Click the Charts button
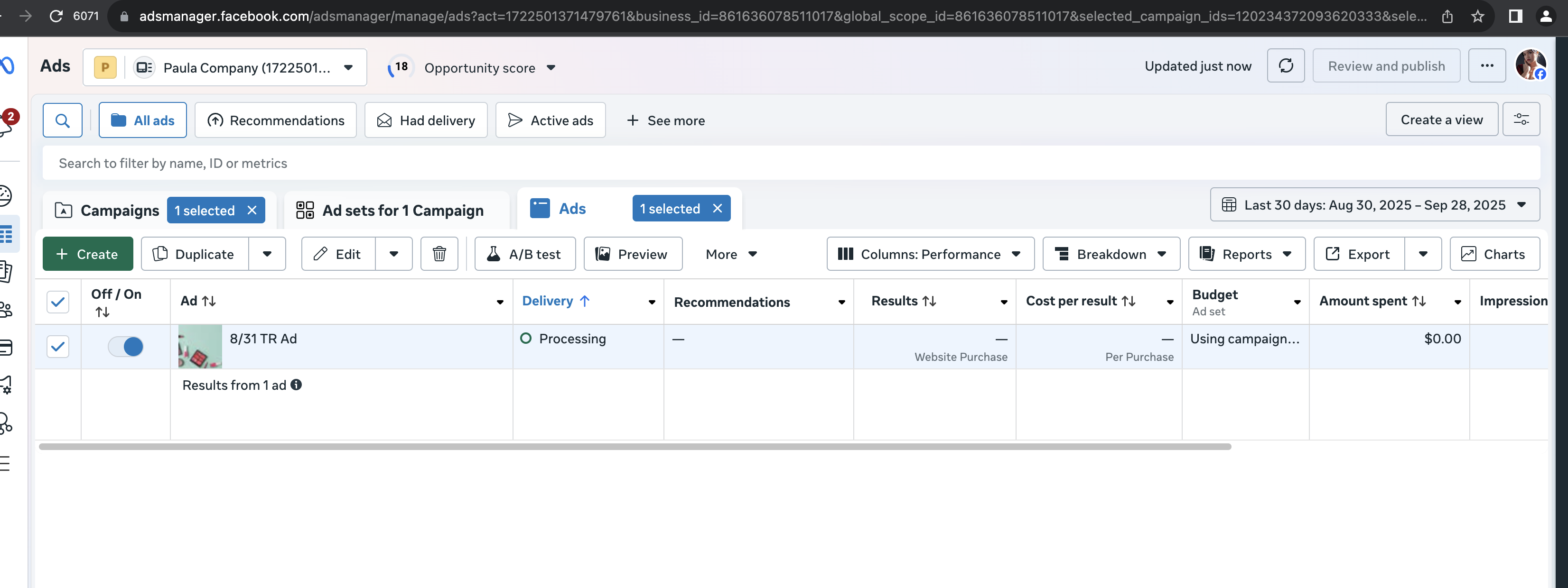 coord(1494,254)
